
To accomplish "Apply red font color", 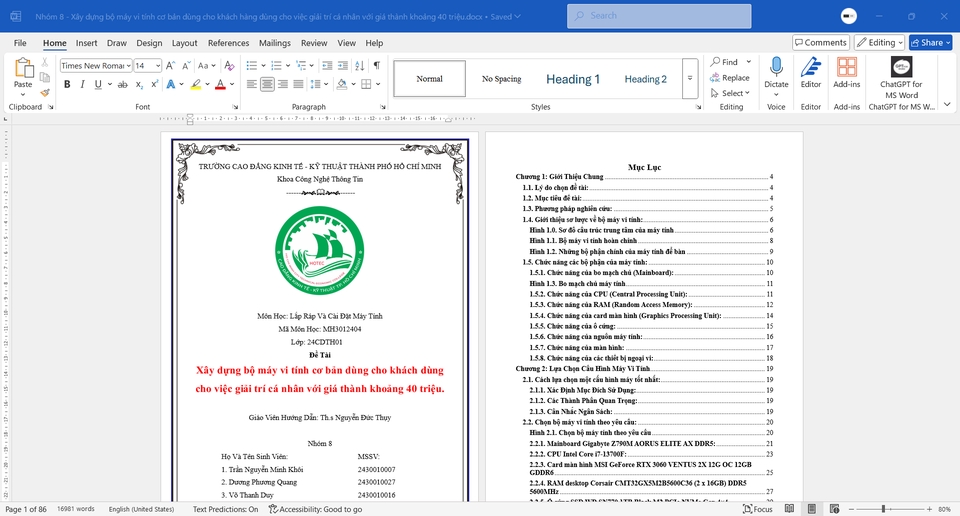I will [x=220, y=84].
